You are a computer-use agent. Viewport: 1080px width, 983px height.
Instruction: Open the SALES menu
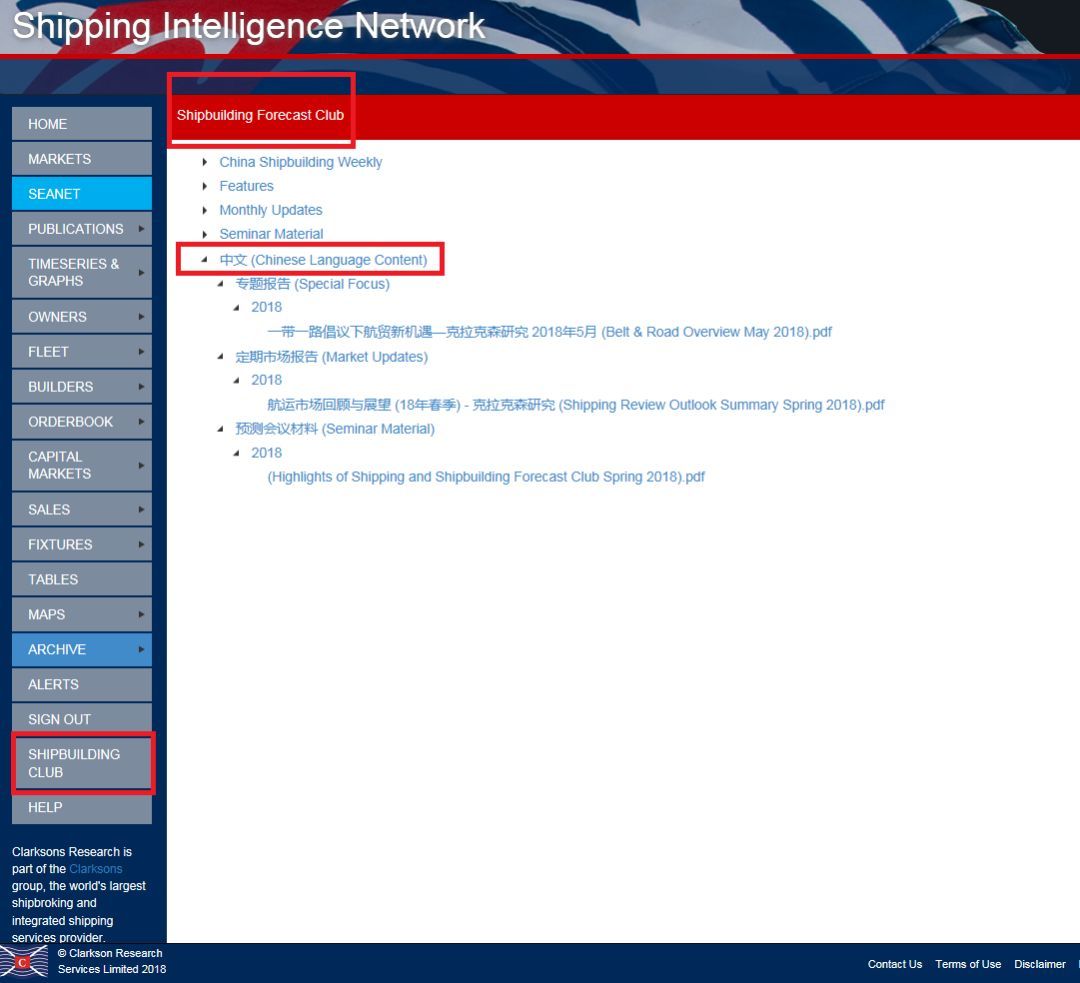pos(81,510)
